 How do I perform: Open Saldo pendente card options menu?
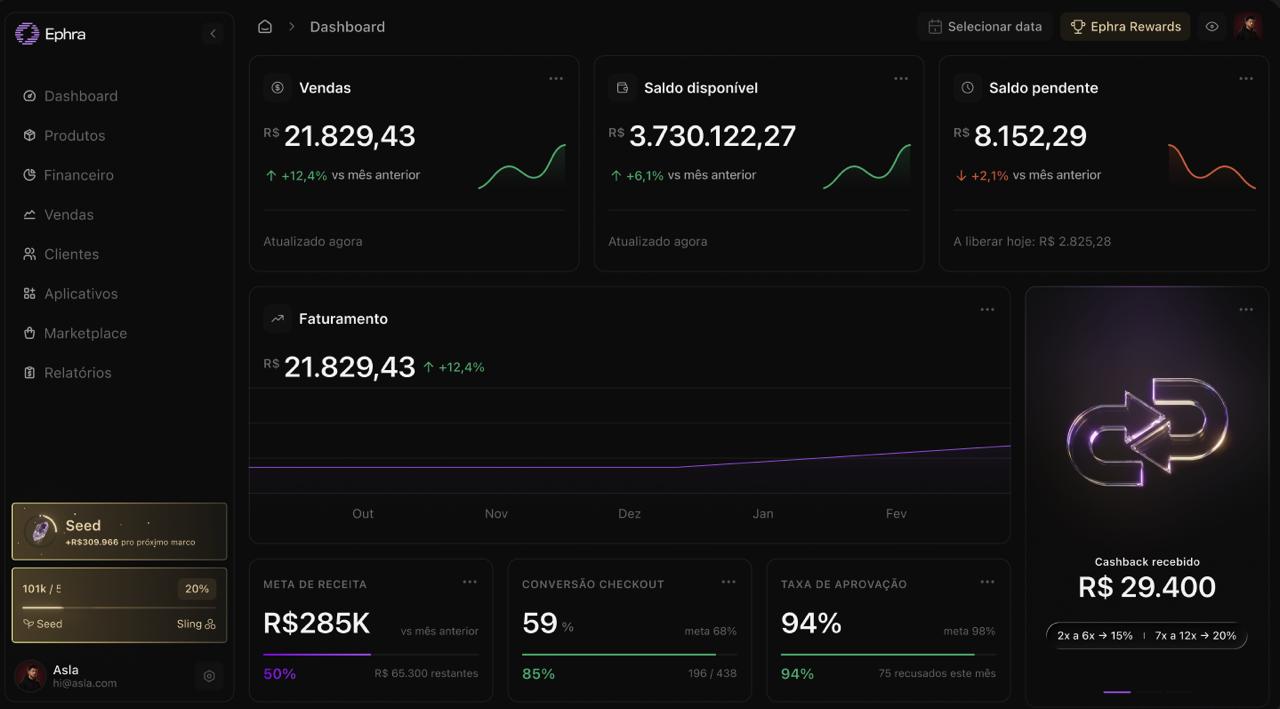tap(1246, 78)
